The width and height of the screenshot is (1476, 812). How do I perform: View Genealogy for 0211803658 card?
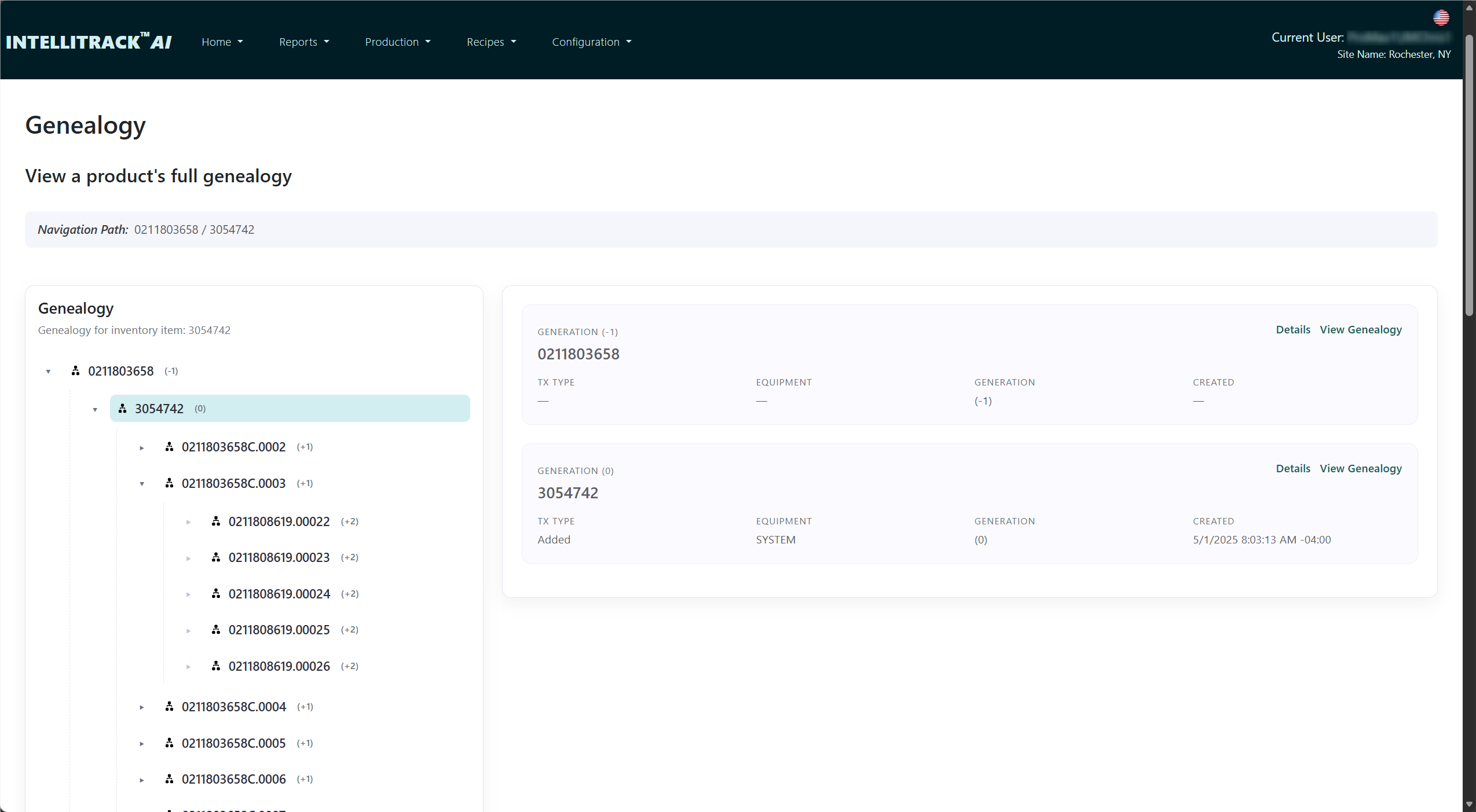[x=1361, y=329]
